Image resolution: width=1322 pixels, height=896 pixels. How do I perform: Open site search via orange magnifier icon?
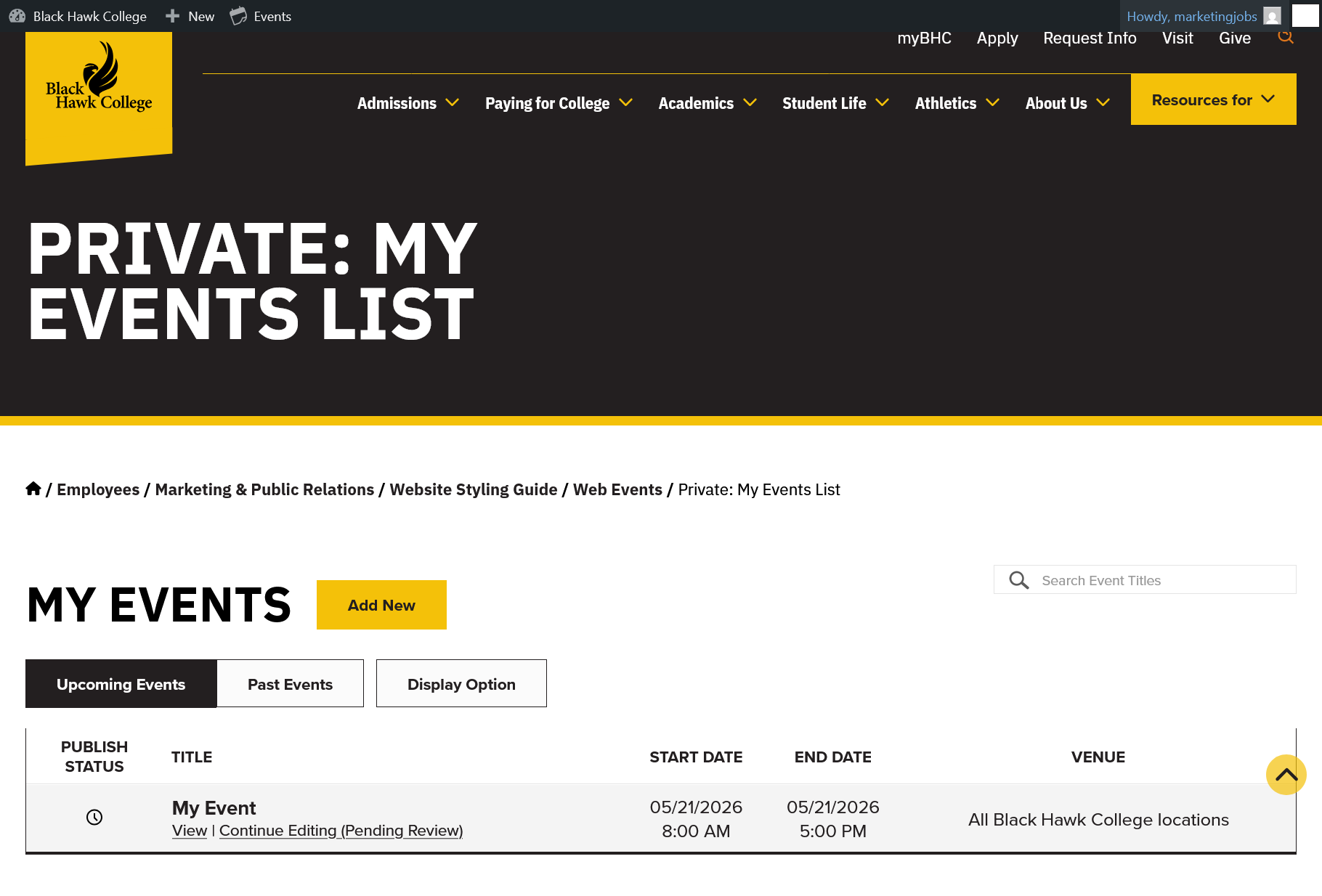(x=1286, y=36)
